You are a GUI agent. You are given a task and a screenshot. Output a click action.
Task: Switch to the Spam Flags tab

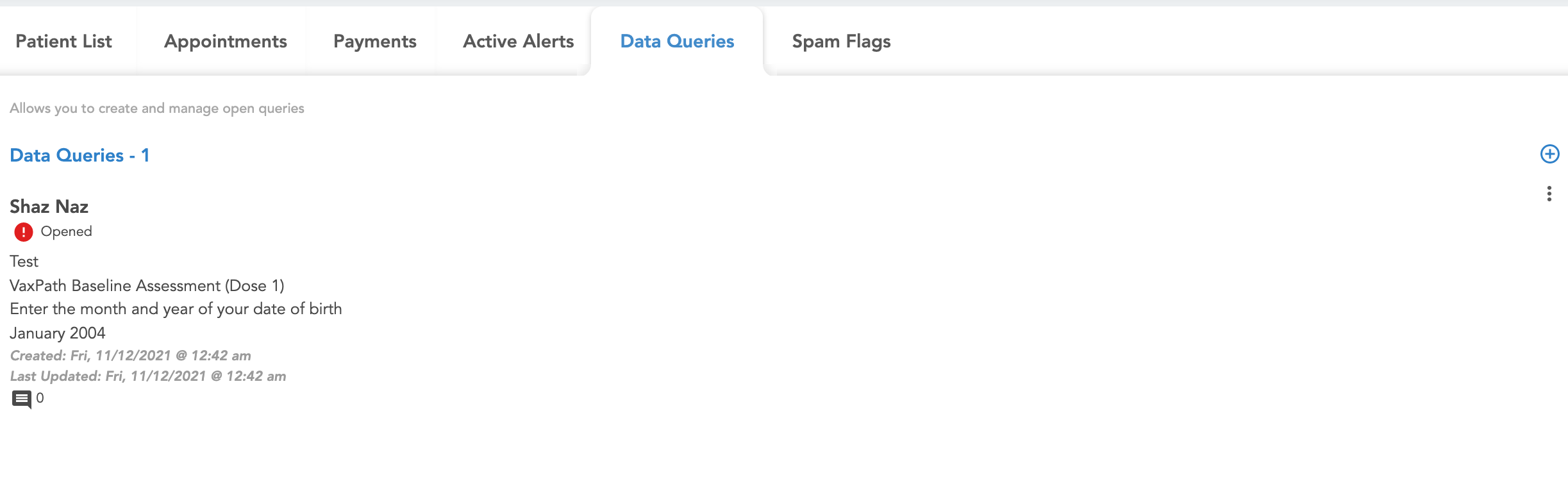click(x=841, y=41)
